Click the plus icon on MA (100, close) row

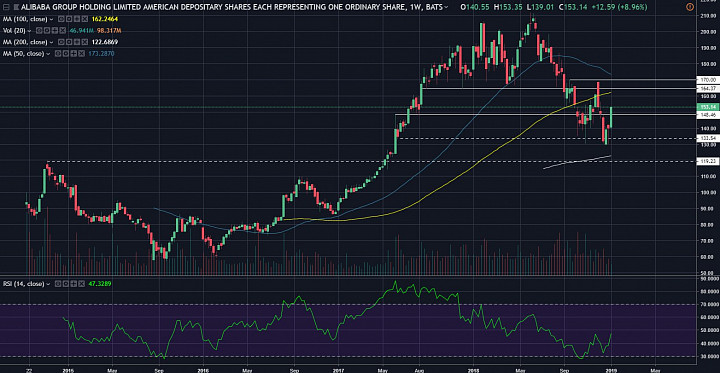[77, 19]
